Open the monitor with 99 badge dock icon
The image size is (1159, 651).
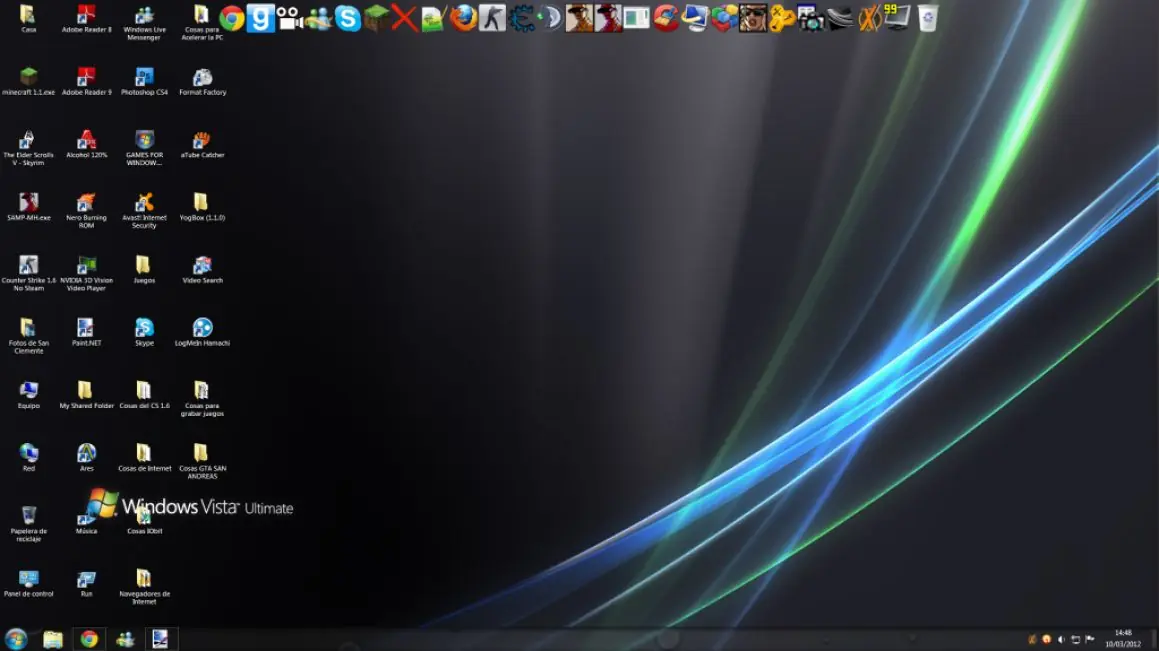898,18
